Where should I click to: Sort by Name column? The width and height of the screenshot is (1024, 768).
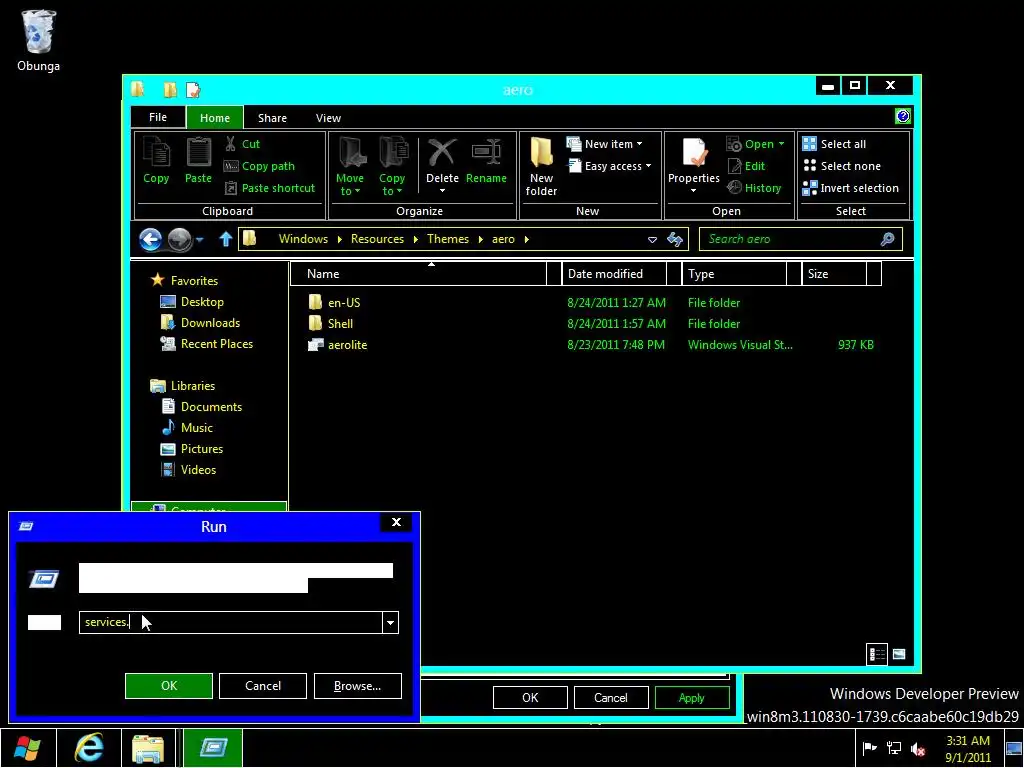pyautogui.click(x=418, y=274)
